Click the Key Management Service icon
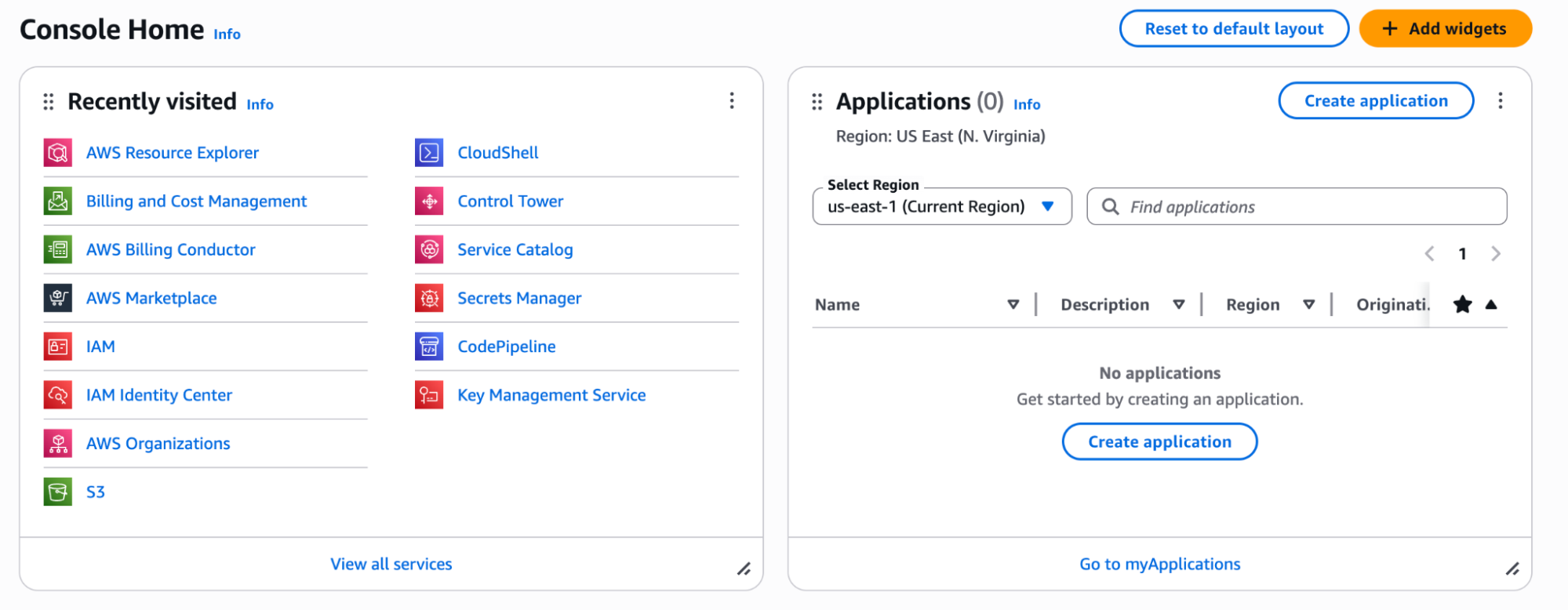 tap(429, 395)
